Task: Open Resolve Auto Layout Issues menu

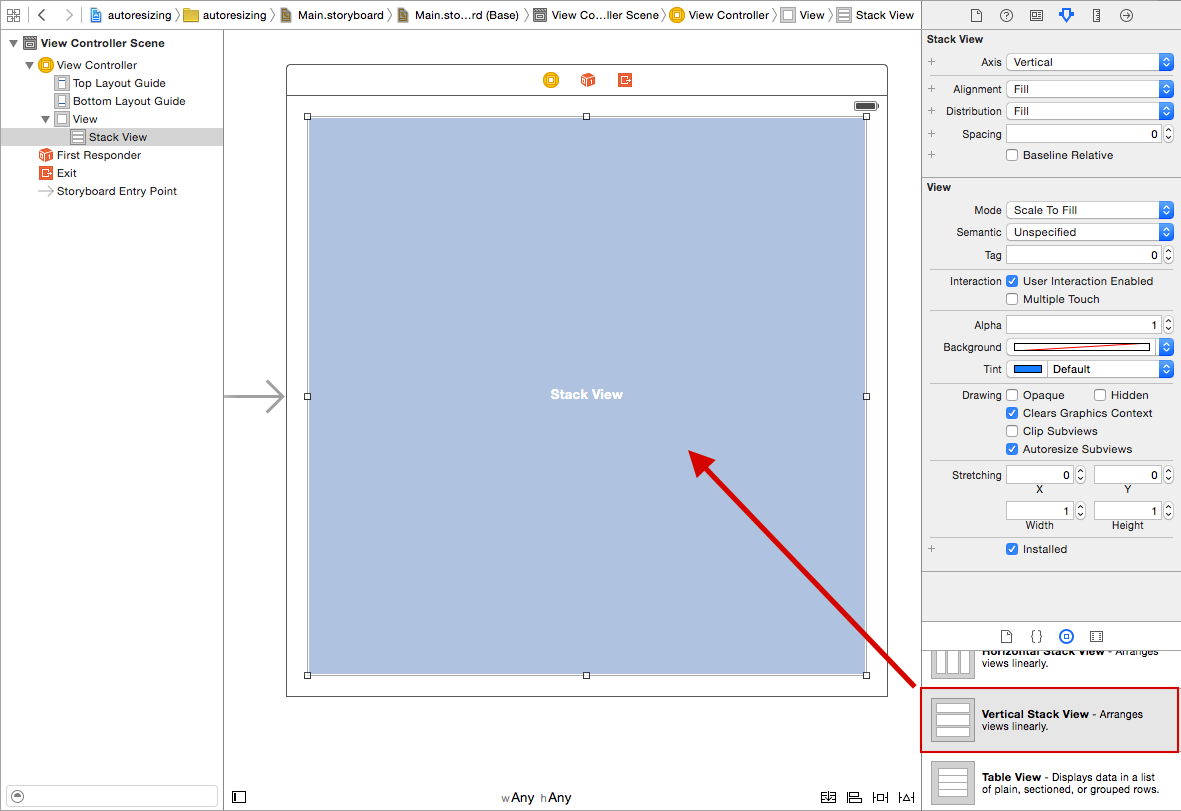Action: 907,797
